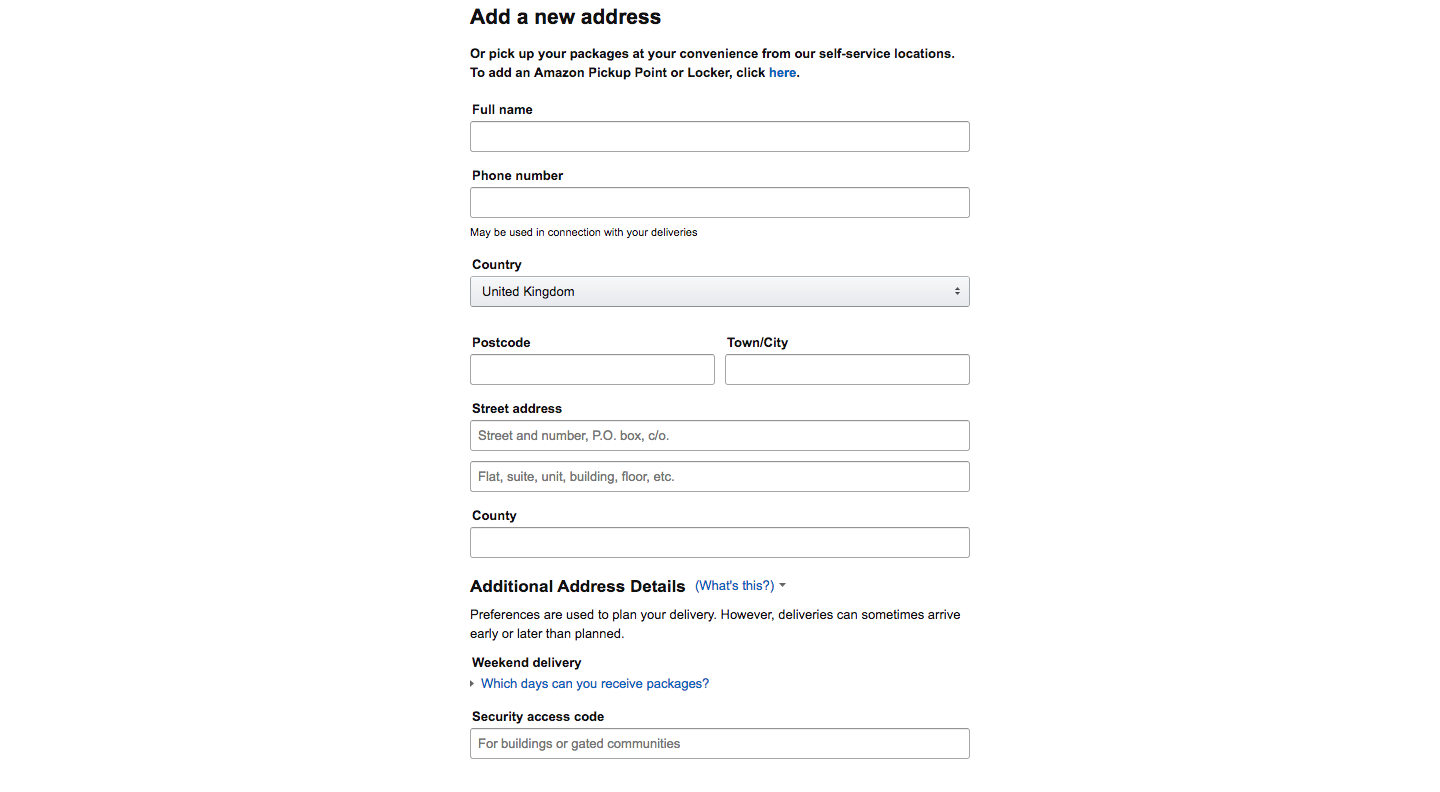
Task: Click the Country dropdown up-down arrow icon
Action: (957, 292)
